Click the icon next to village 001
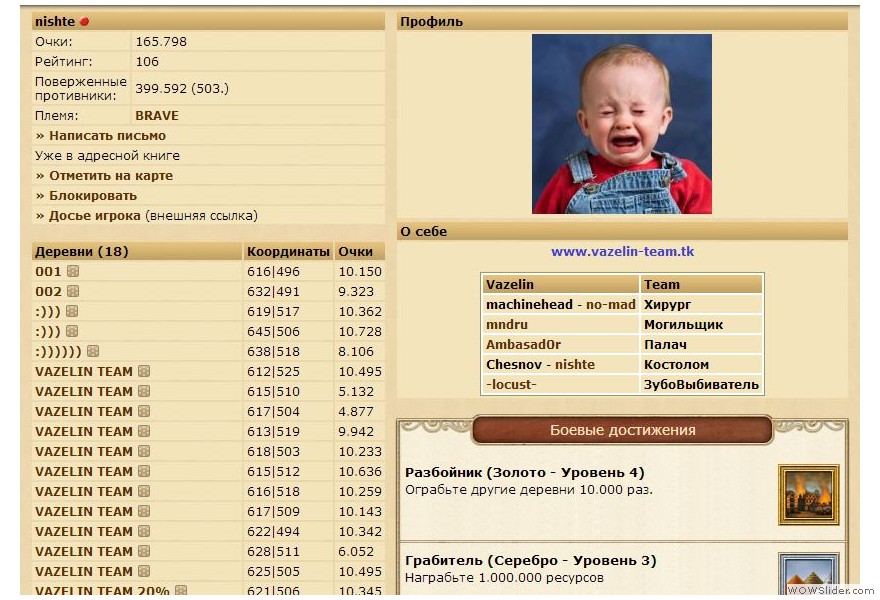880x600 pixels. click(x=73, y=272)
